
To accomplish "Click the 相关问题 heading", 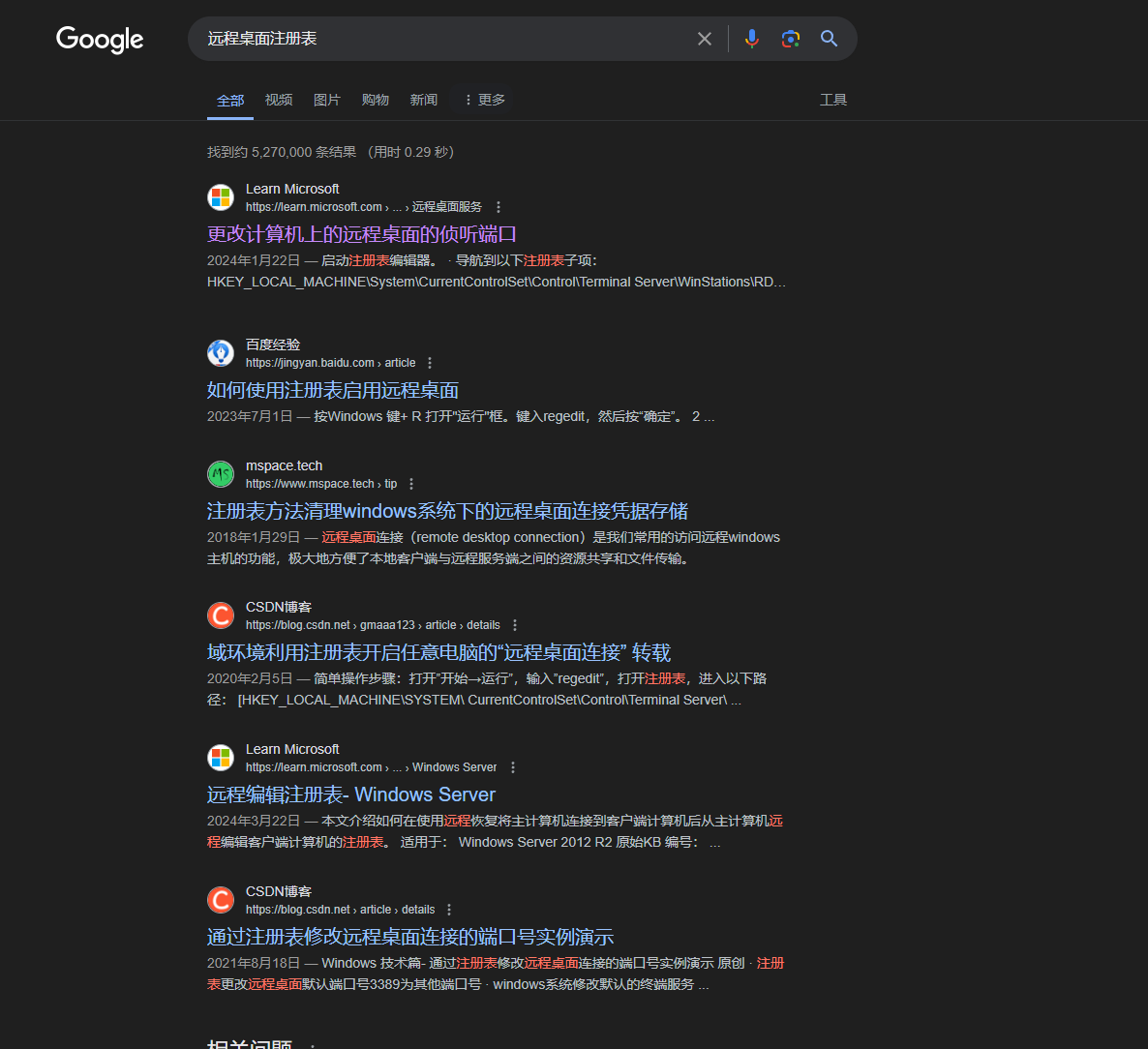I will tap(250, 1044).
